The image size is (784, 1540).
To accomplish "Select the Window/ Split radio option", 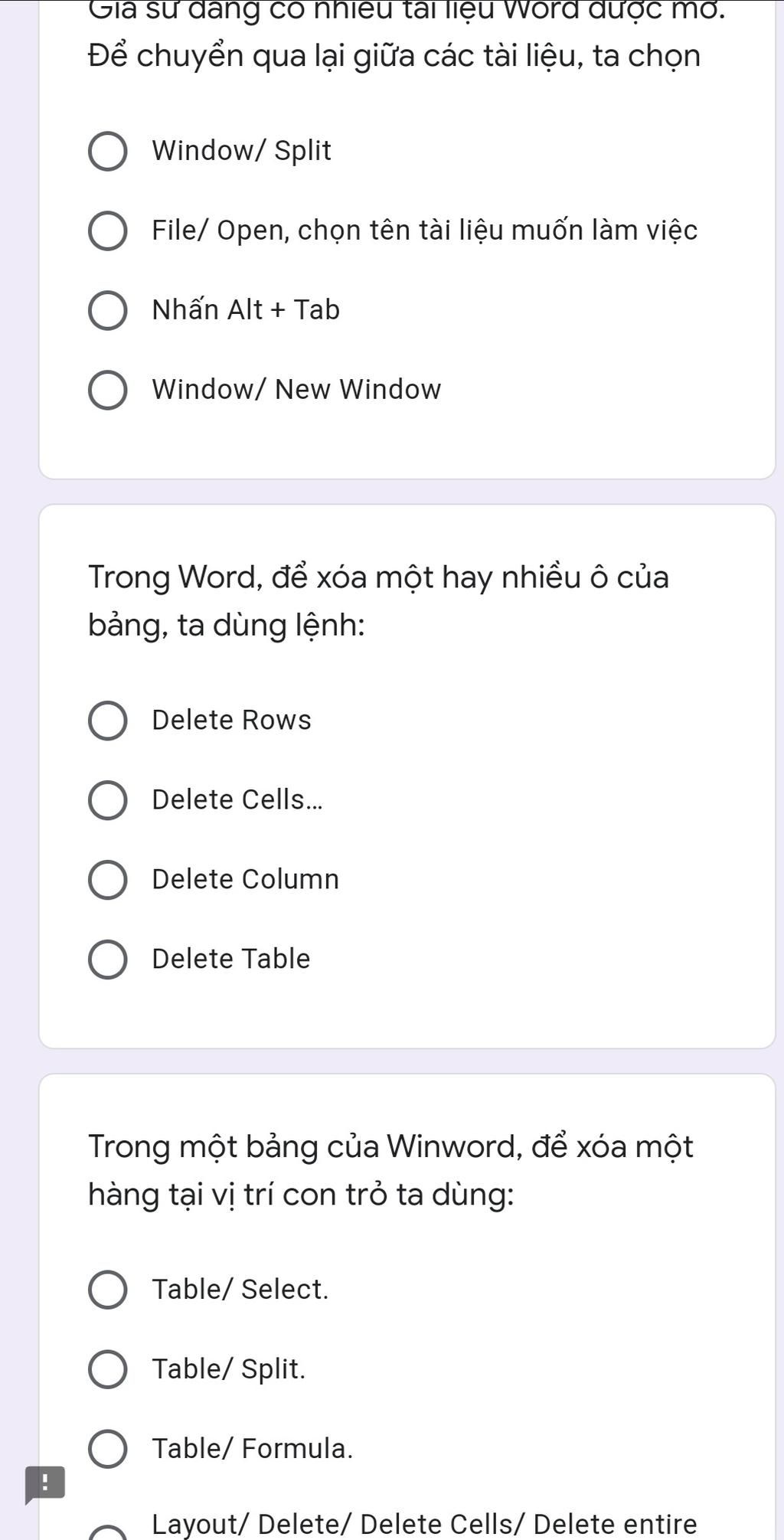I will pyautogui.click(x=108, y=151).
